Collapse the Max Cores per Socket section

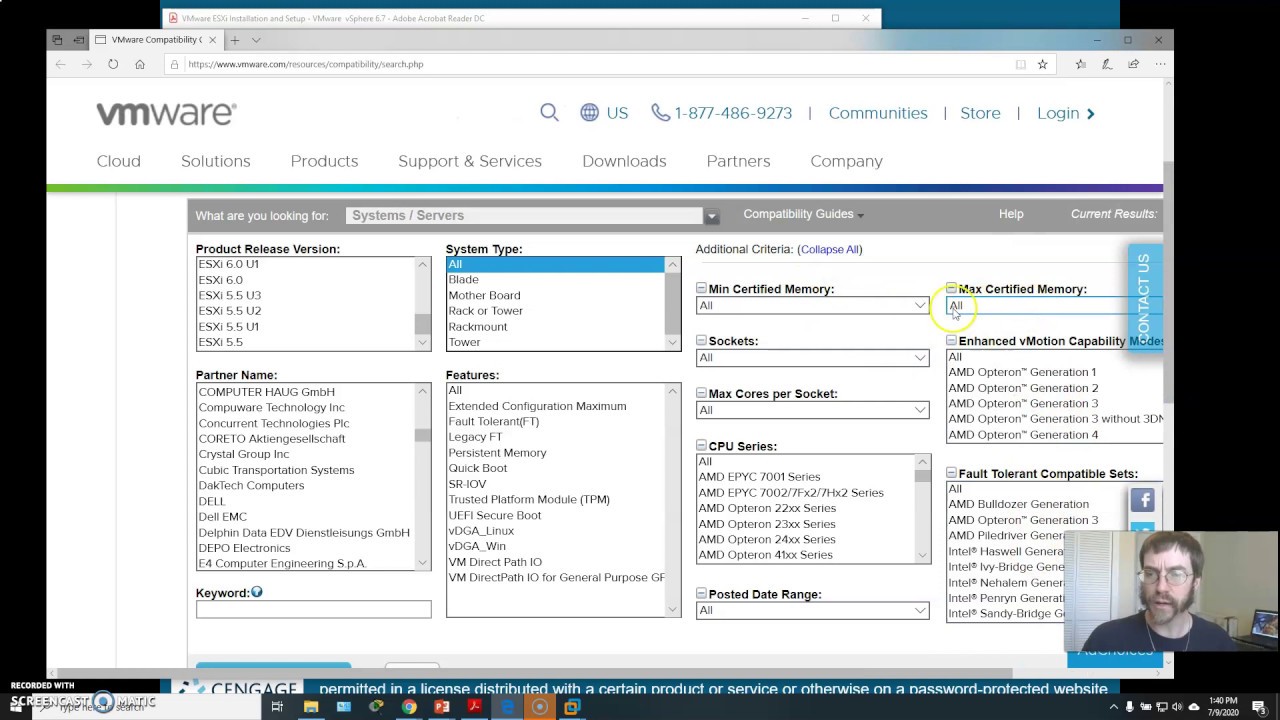coord(701,394)
